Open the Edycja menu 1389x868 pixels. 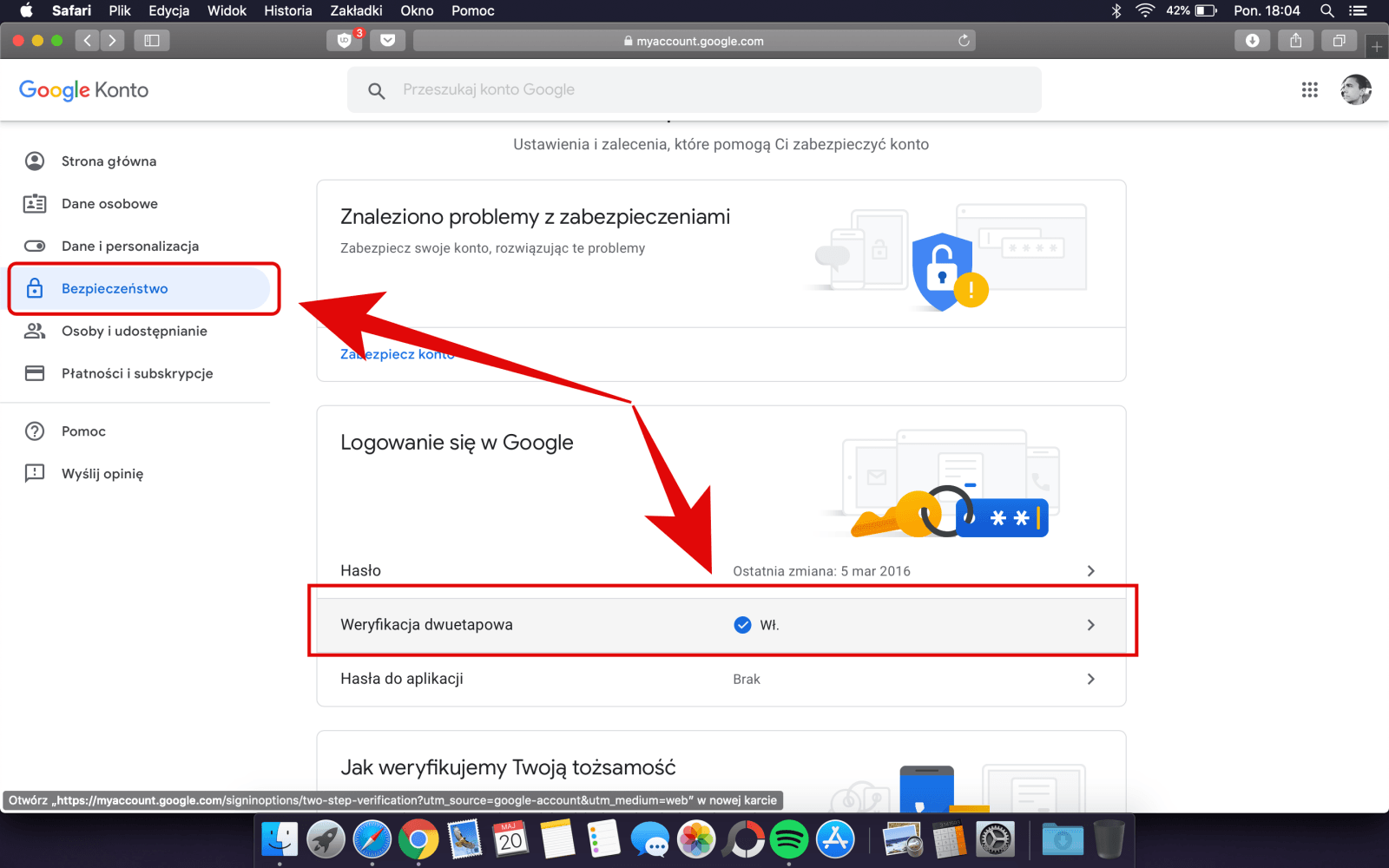coord(169,10)
